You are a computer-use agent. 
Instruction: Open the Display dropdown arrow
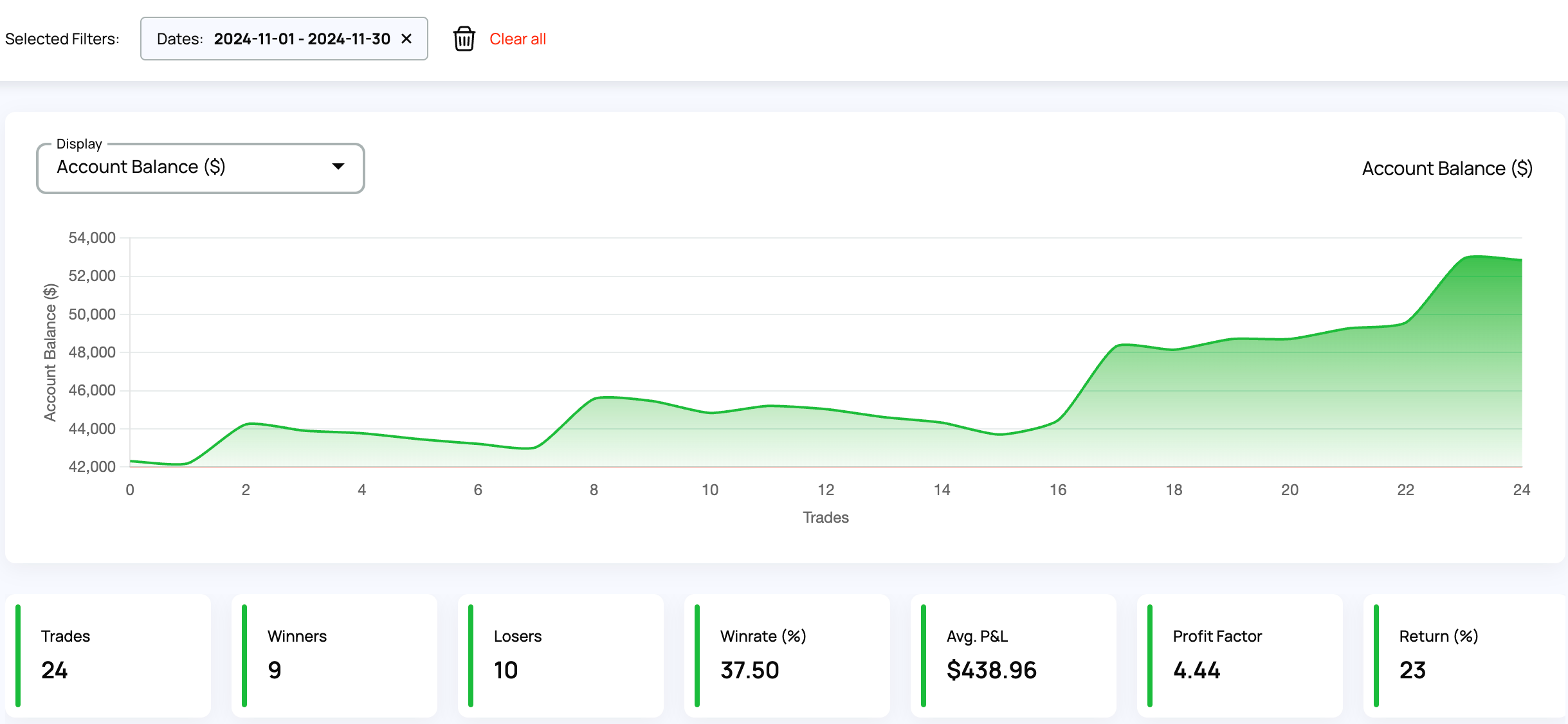point(338,167)
